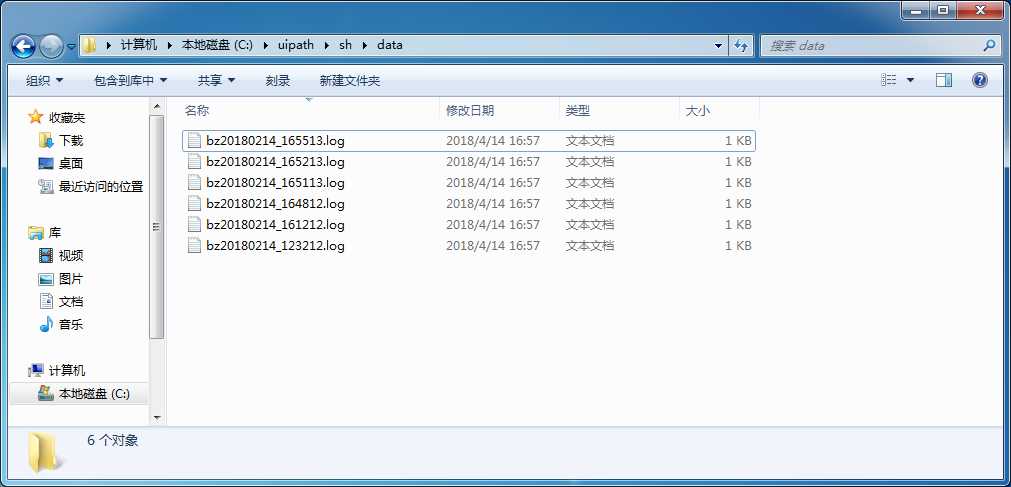1011x487 pixels.
Task: Click the file icon of bz20180214_161212.log
Action: pyautogui.click(x=194, y=224)
